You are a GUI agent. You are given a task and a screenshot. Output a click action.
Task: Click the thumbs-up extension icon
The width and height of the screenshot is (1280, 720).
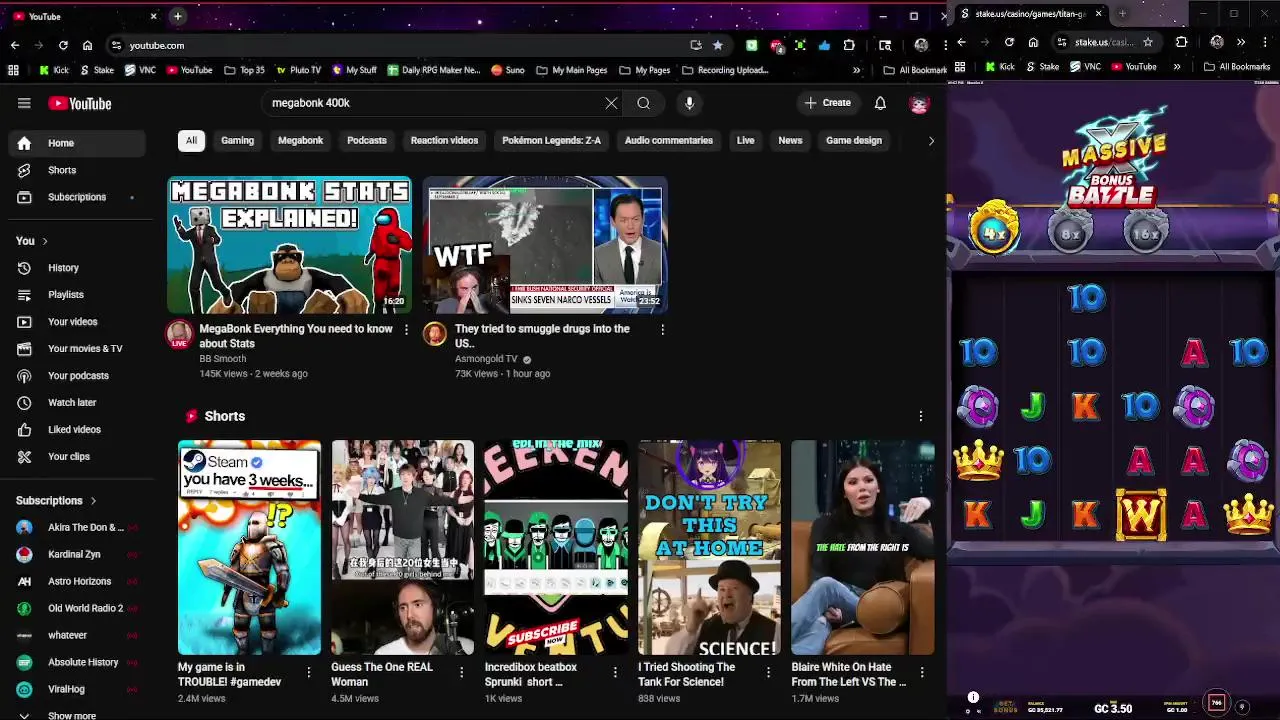point(824,45)
